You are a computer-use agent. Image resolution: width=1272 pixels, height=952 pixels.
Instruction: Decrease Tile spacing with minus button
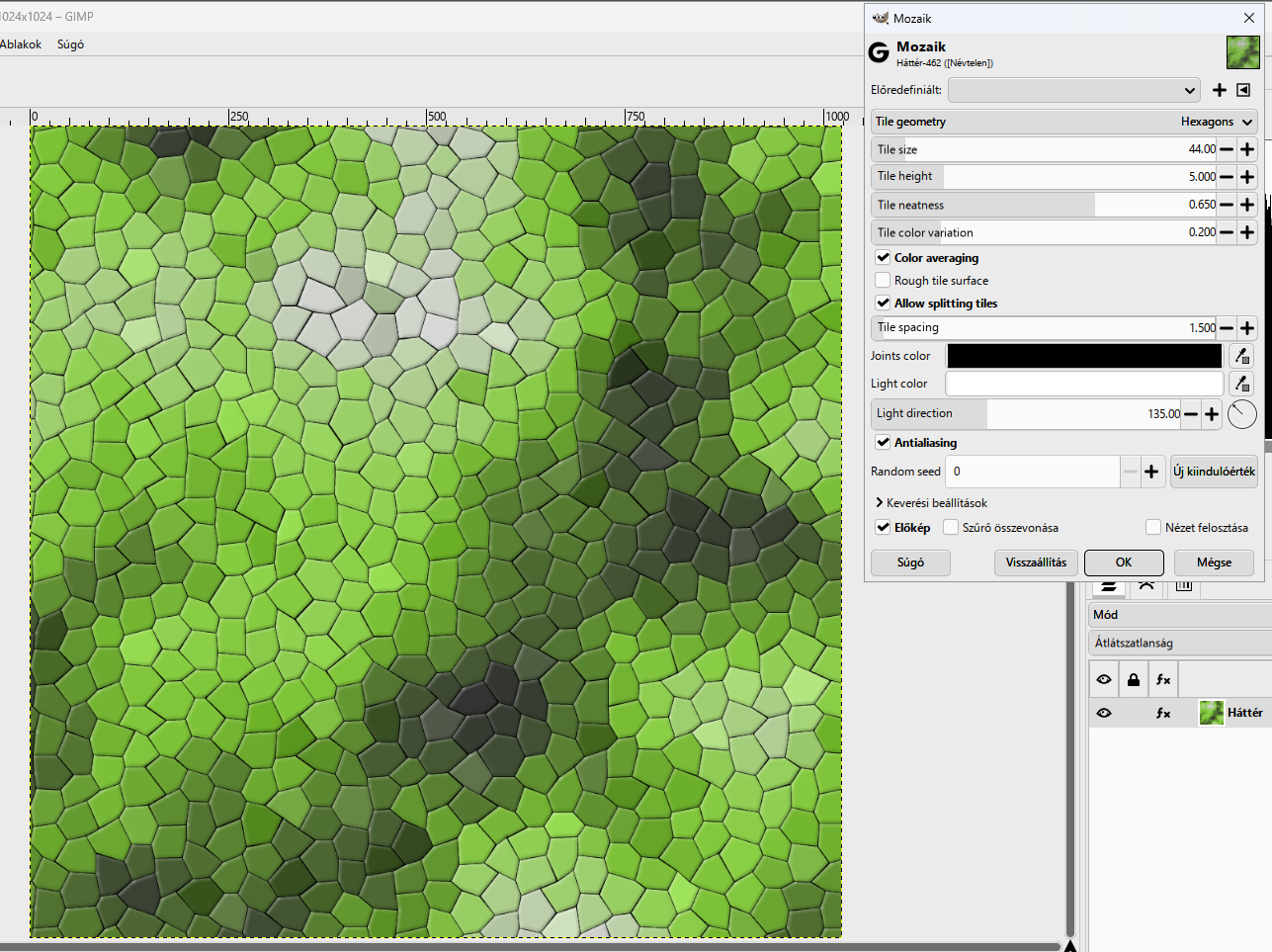(1227, 328)
